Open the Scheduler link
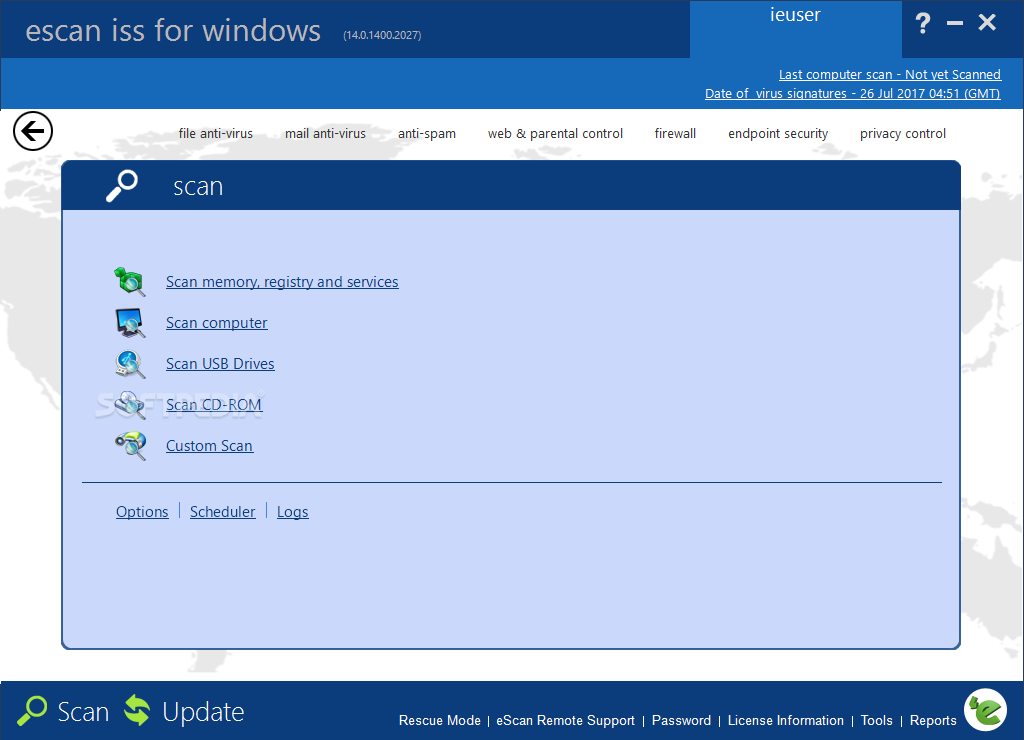This screenshot has height=740, width=1024. click(x=223, y=512)
